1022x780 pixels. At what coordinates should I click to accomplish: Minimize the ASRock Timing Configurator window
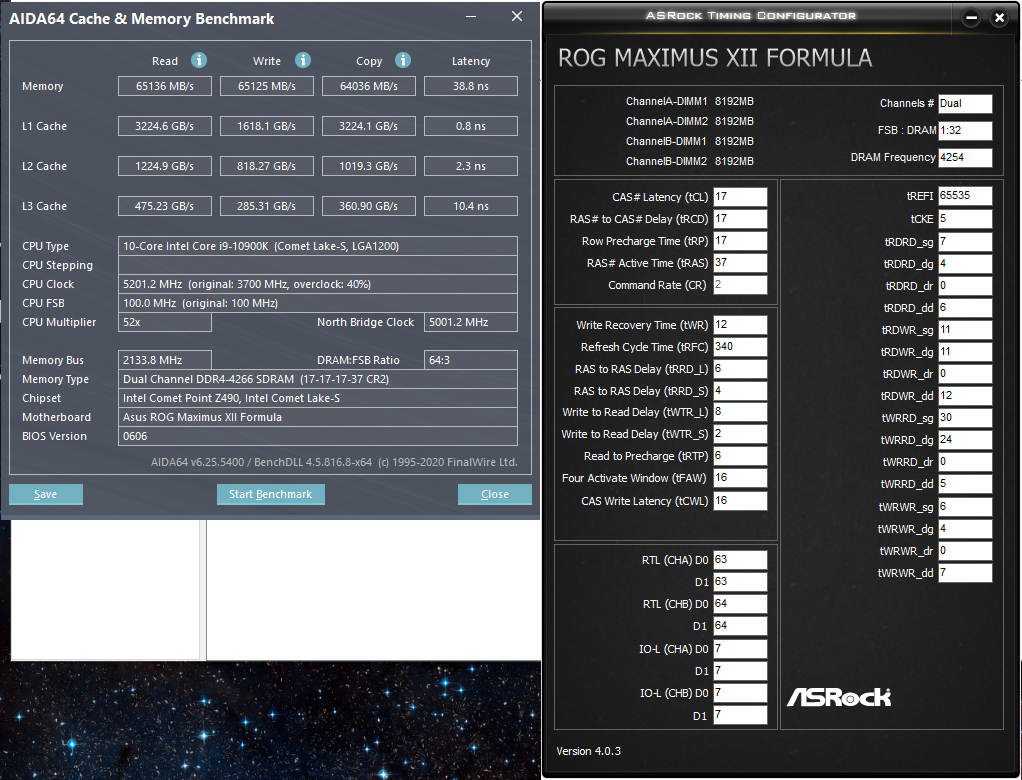(971, 18)
